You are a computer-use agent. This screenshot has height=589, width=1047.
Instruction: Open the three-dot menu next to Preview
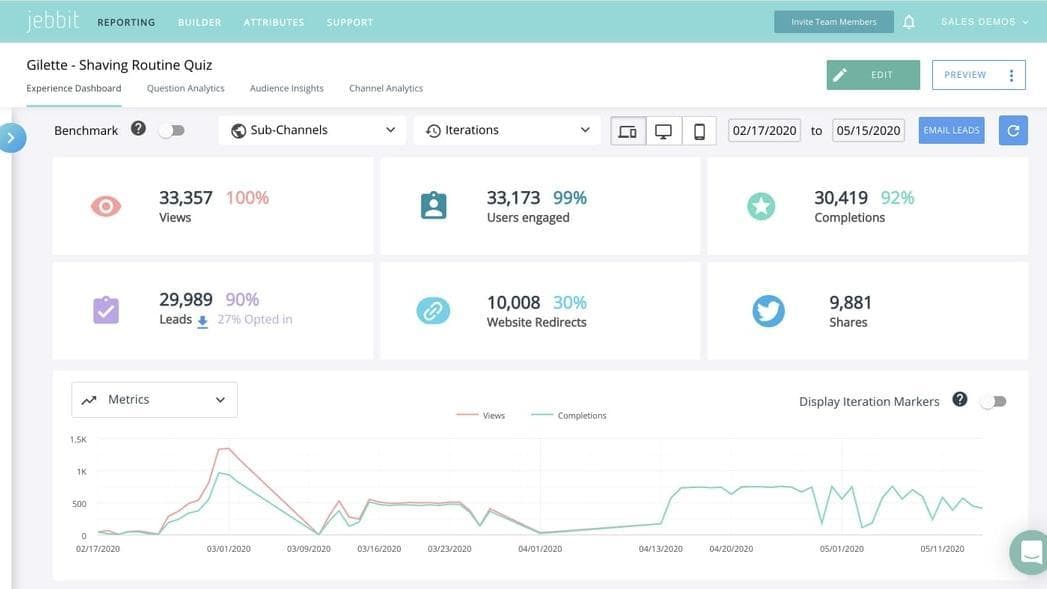pos(1011,75)
